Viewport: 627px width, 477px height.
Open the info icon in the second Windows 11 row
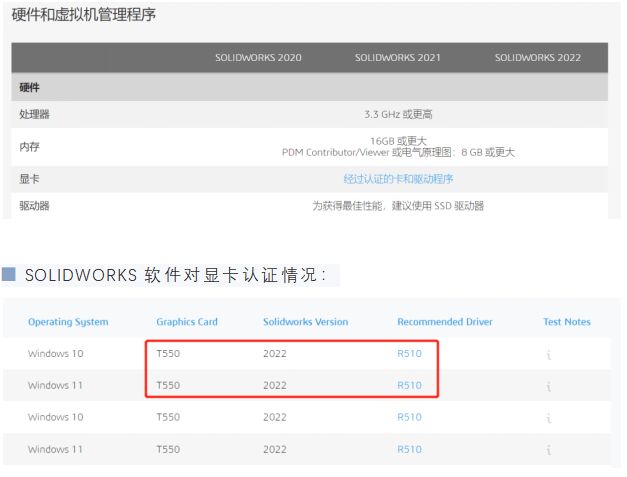(x=549, y=450)
